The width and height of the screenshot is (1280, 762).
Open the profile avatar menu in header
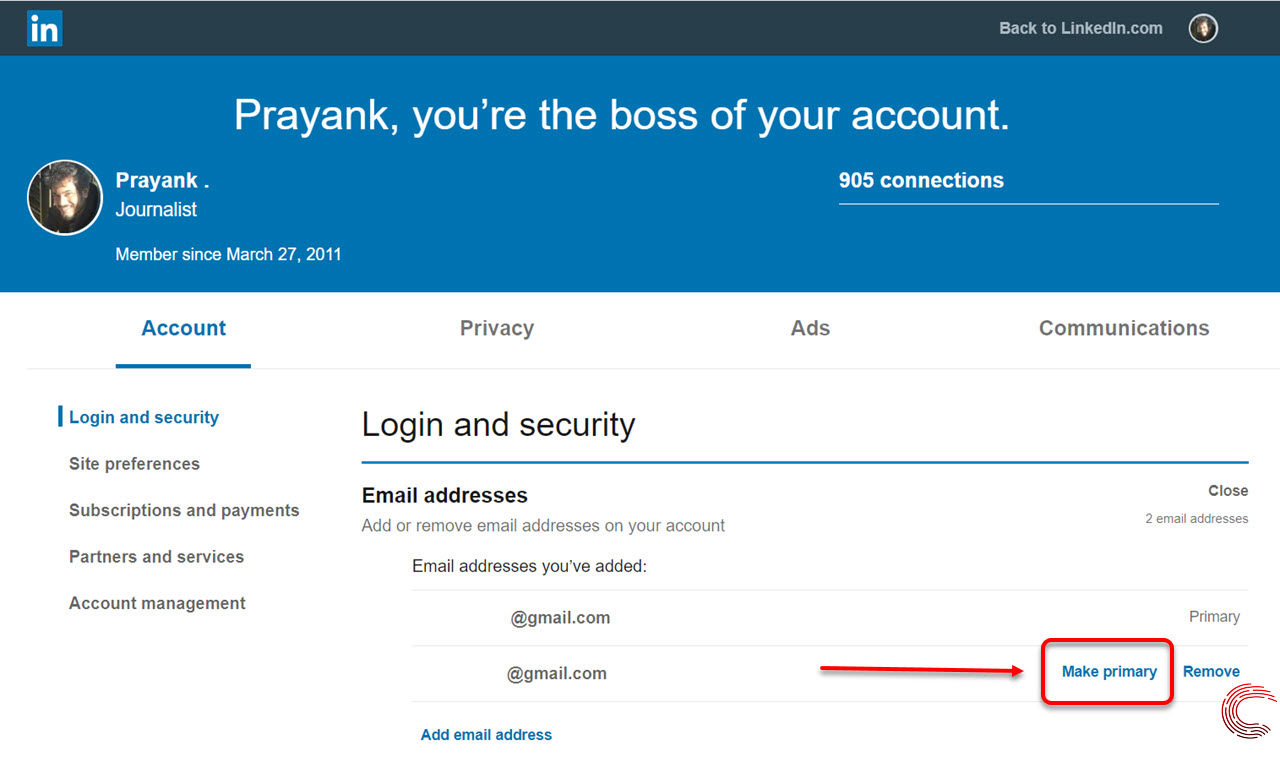click(1203, 28)
